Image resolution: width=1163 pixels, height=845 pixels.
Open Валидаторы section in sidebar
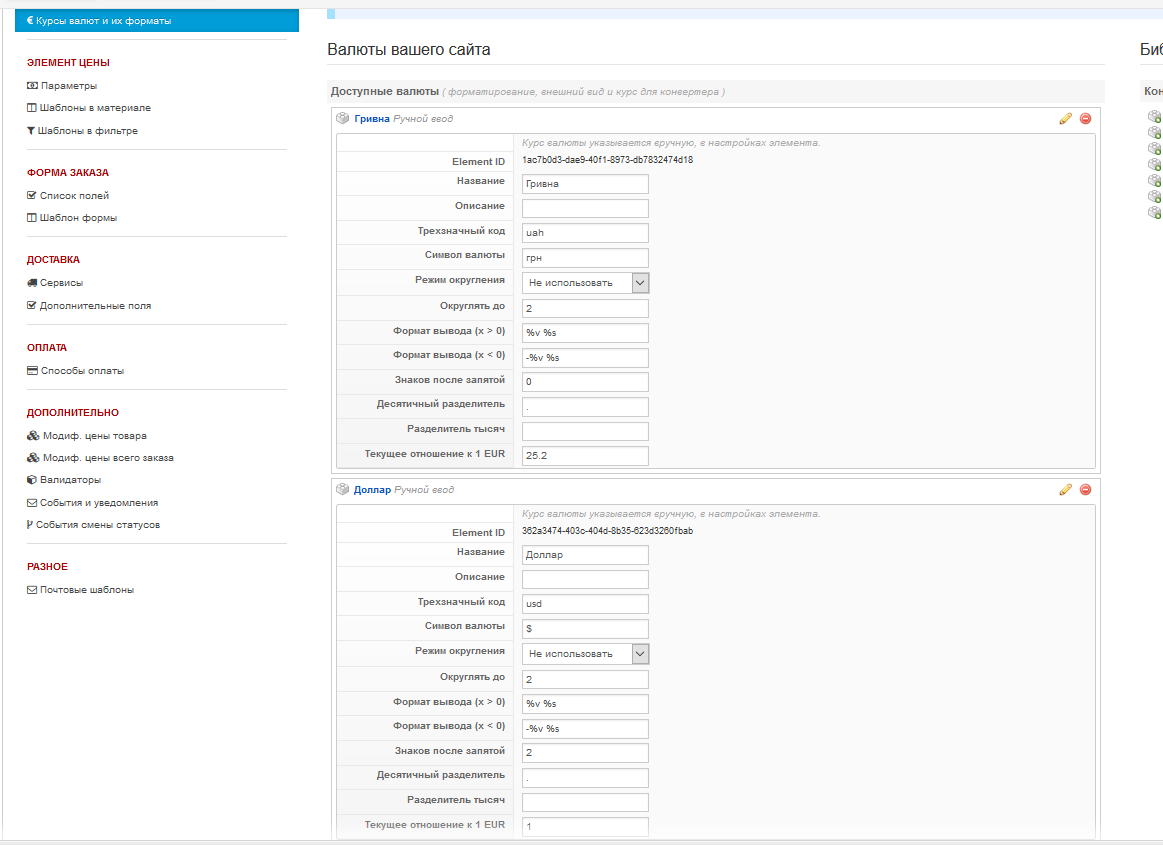(70, 480)
